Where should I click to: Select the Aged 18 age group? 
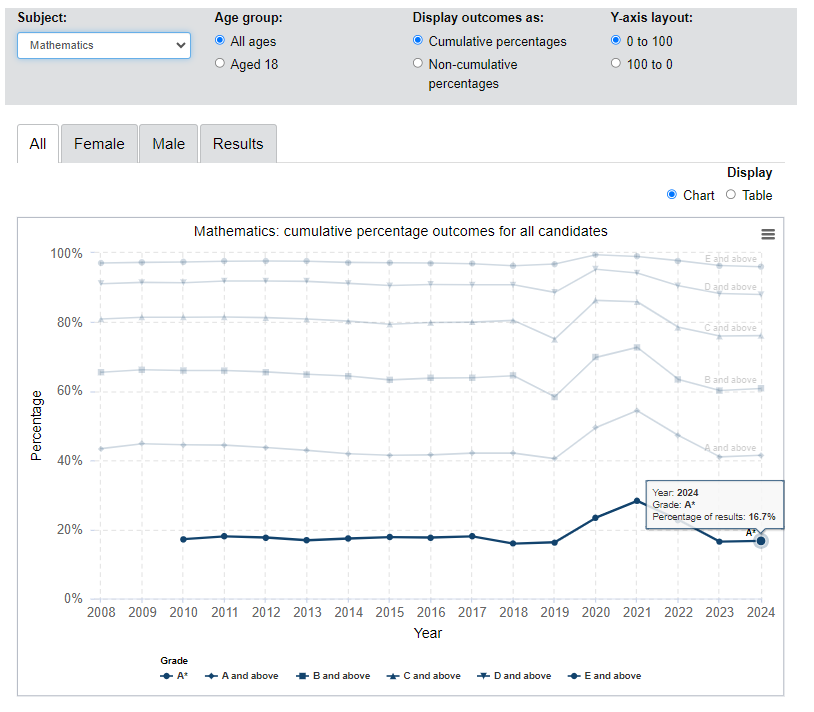click(220, 63)
